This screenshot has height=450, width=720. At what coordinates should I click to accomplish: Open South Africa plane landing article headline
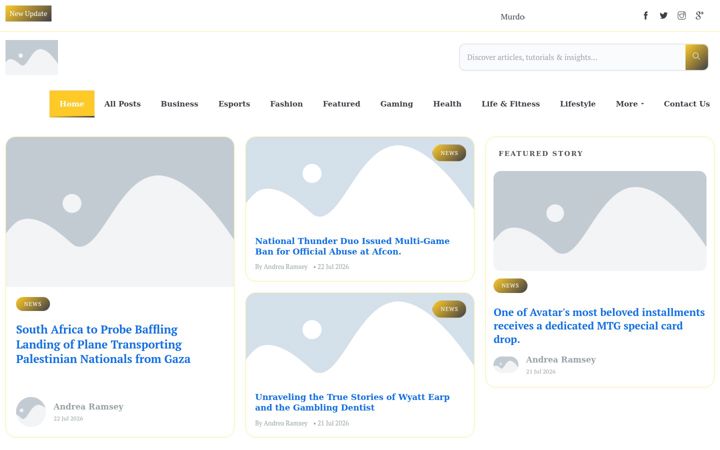tap(103, 344)
